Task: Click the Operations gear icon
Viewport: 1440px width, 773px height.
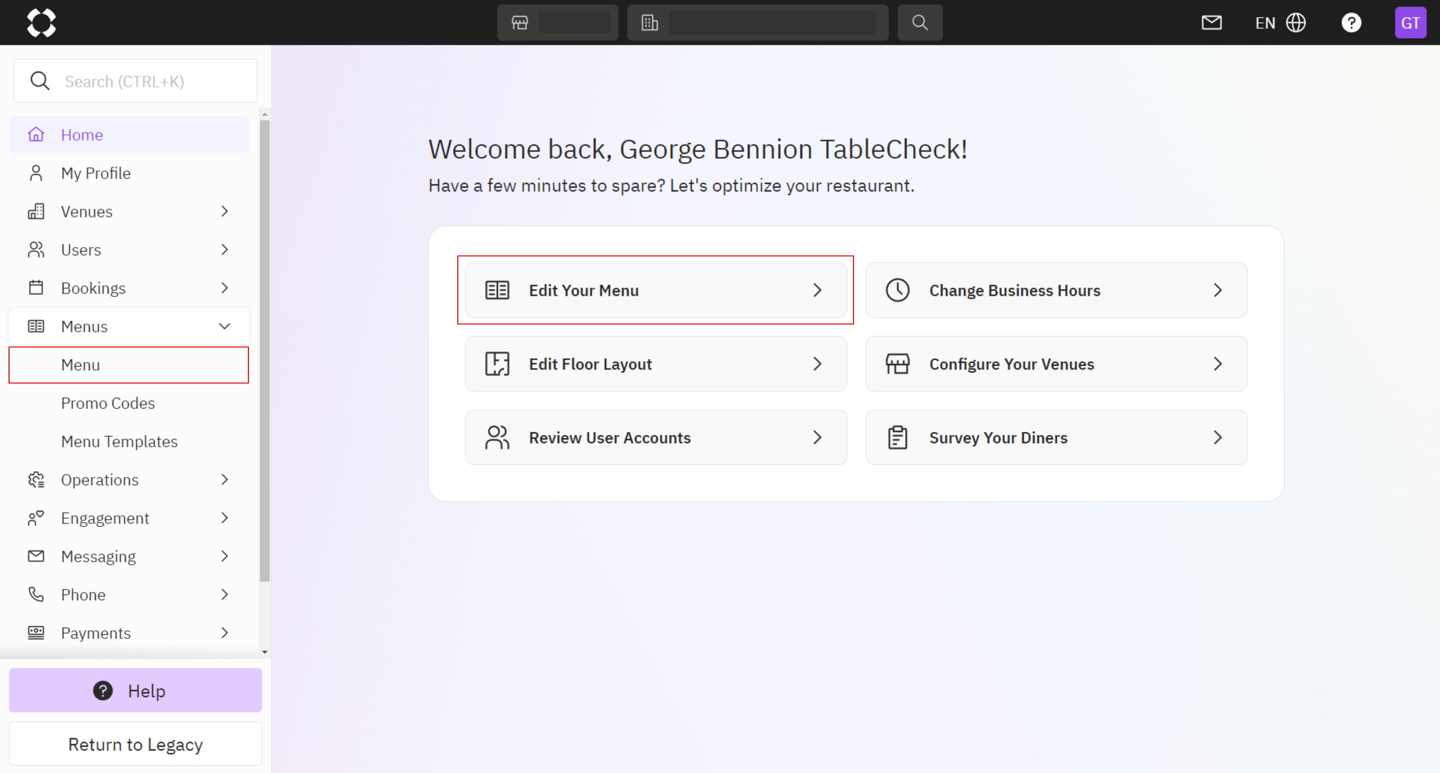Action: (36, 480)
